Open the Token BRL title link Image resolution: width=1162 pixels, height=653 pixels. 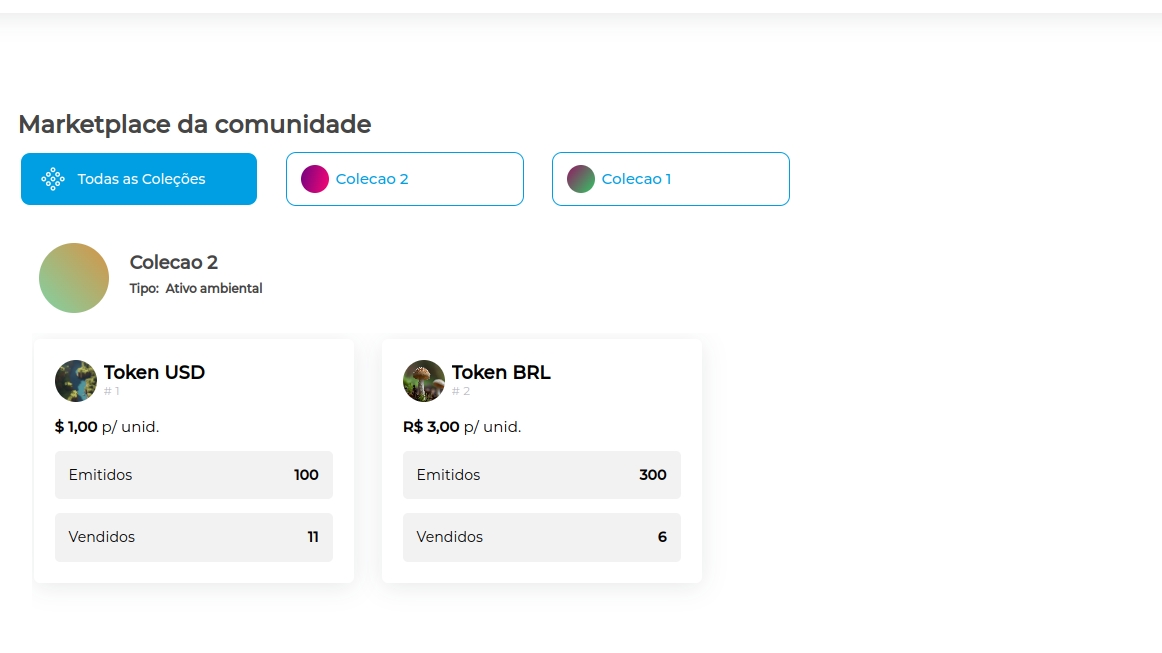click(x=501, y=373)
